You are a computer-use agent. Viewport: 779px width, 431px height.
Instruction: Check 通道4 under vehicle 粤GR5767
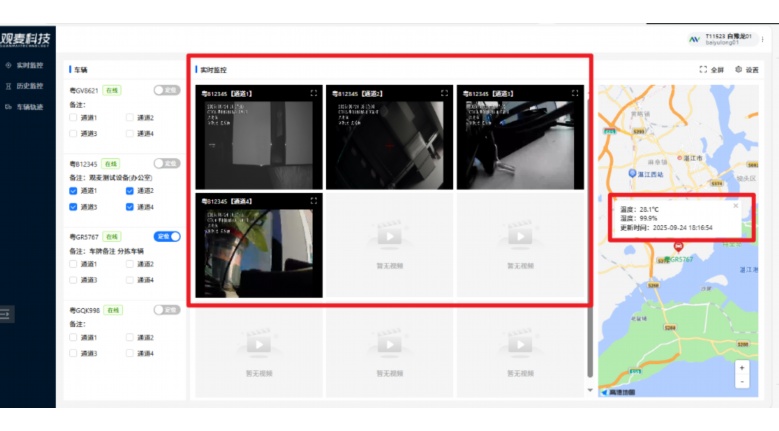130,280
